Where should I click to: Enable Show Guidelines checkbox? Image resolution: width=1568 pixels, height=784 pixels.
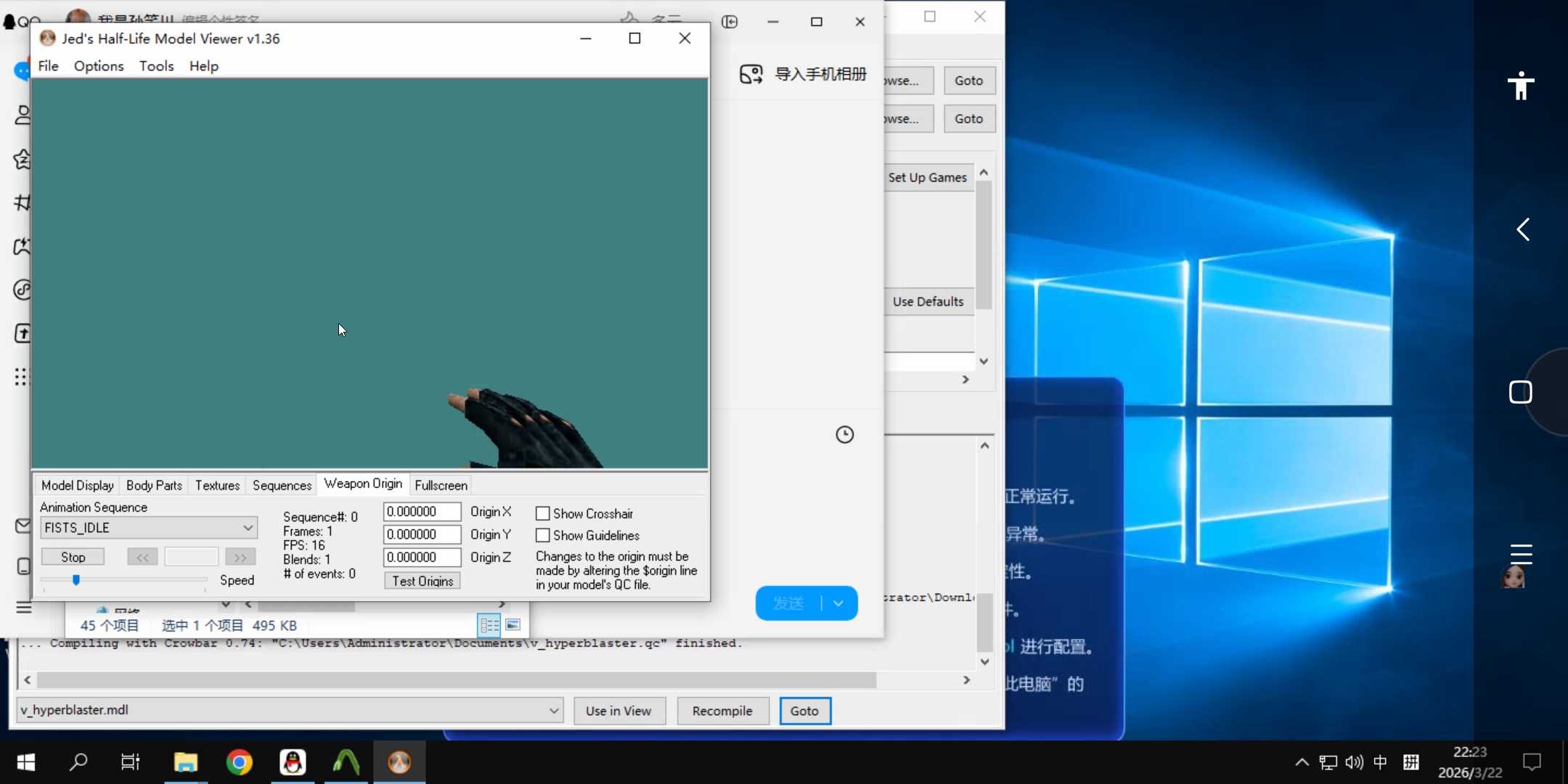(x=542, y=536)
